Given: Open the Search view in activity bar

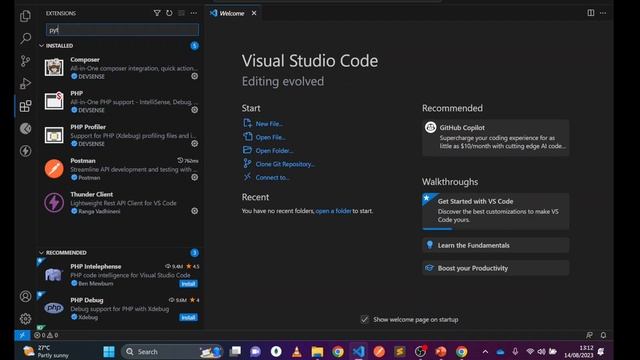Looking at the screenshot, I should [x=25, y=38].
